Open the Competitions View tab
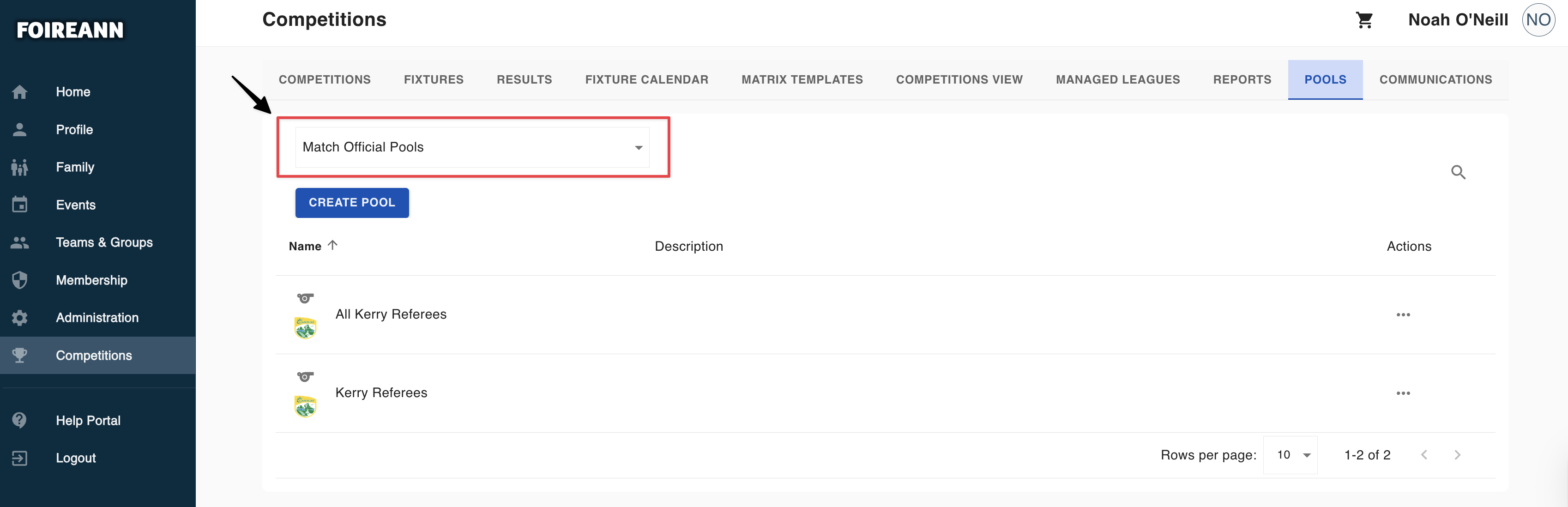This screenshot has height=507, width=1568. [959, 80]
